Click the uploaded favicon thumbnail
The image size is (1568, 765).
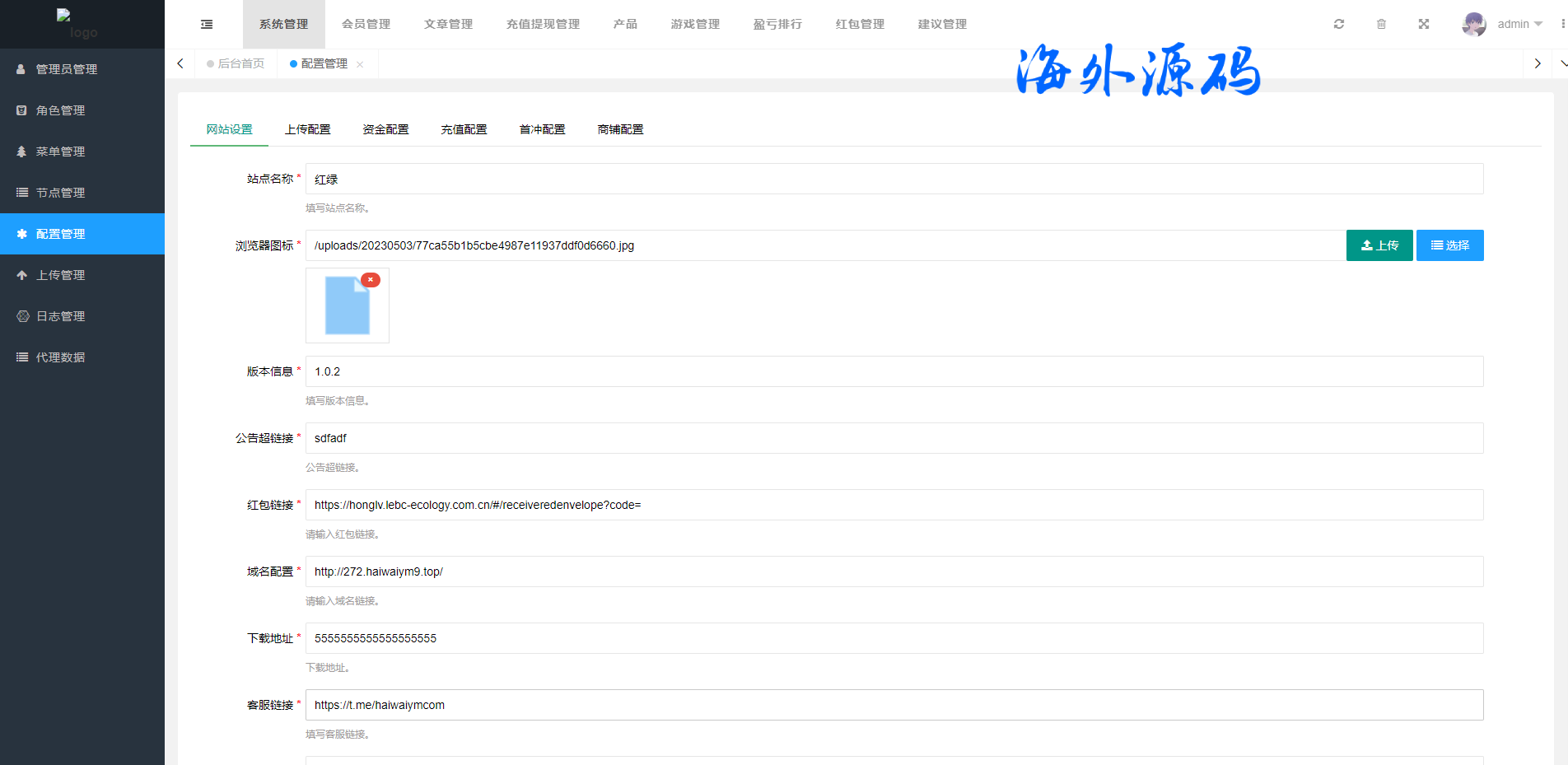pos(347,306)
